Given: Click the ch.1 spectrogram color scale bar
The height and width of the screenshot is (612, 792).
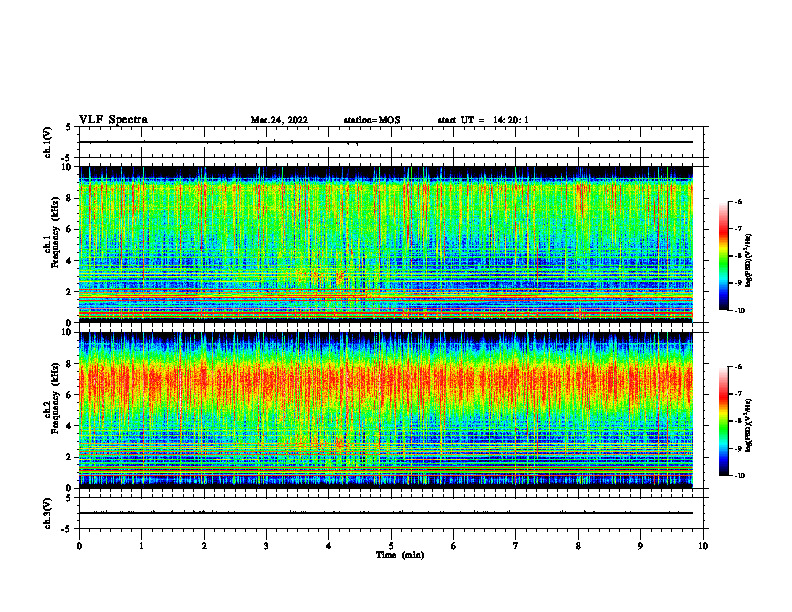Looking at the screenshot, I should click(x=723, y=256).
